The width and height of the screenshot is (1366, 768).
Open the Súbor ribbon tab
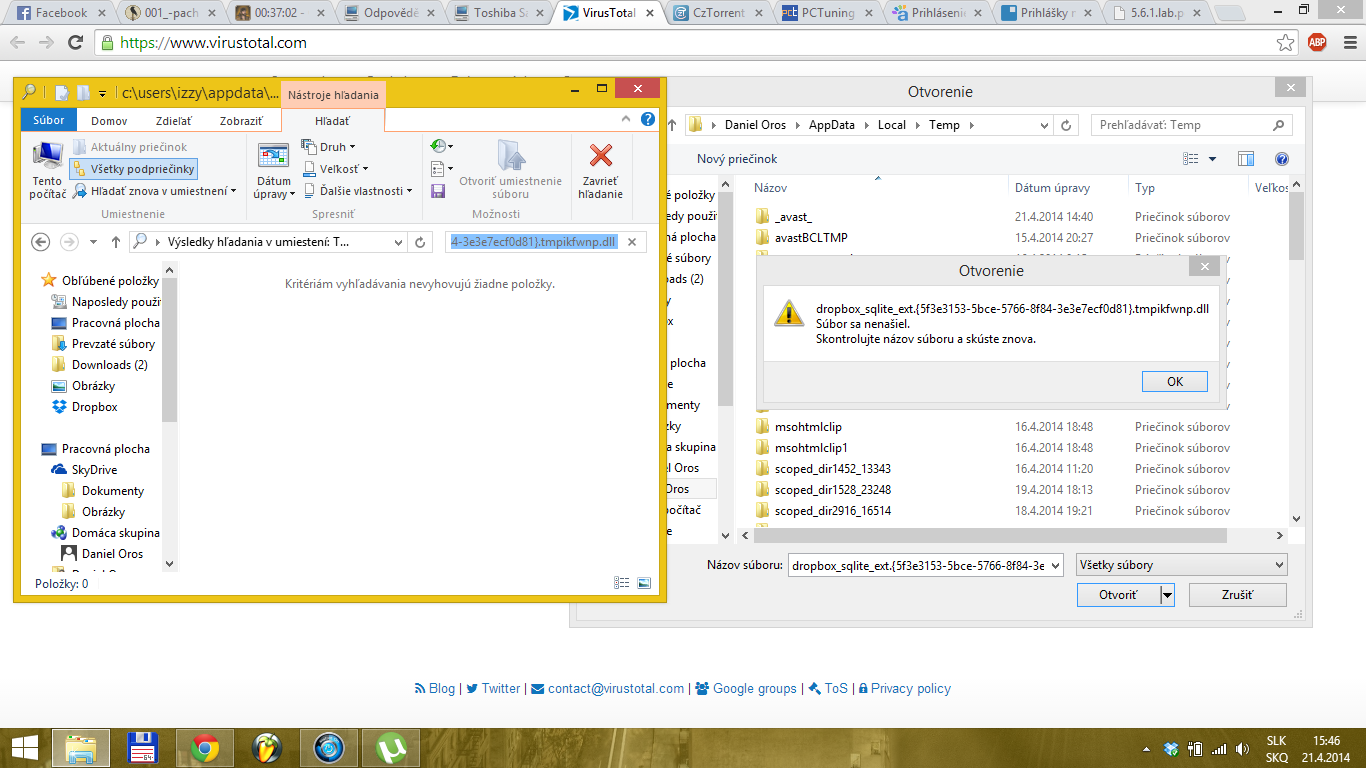[48, 120]
